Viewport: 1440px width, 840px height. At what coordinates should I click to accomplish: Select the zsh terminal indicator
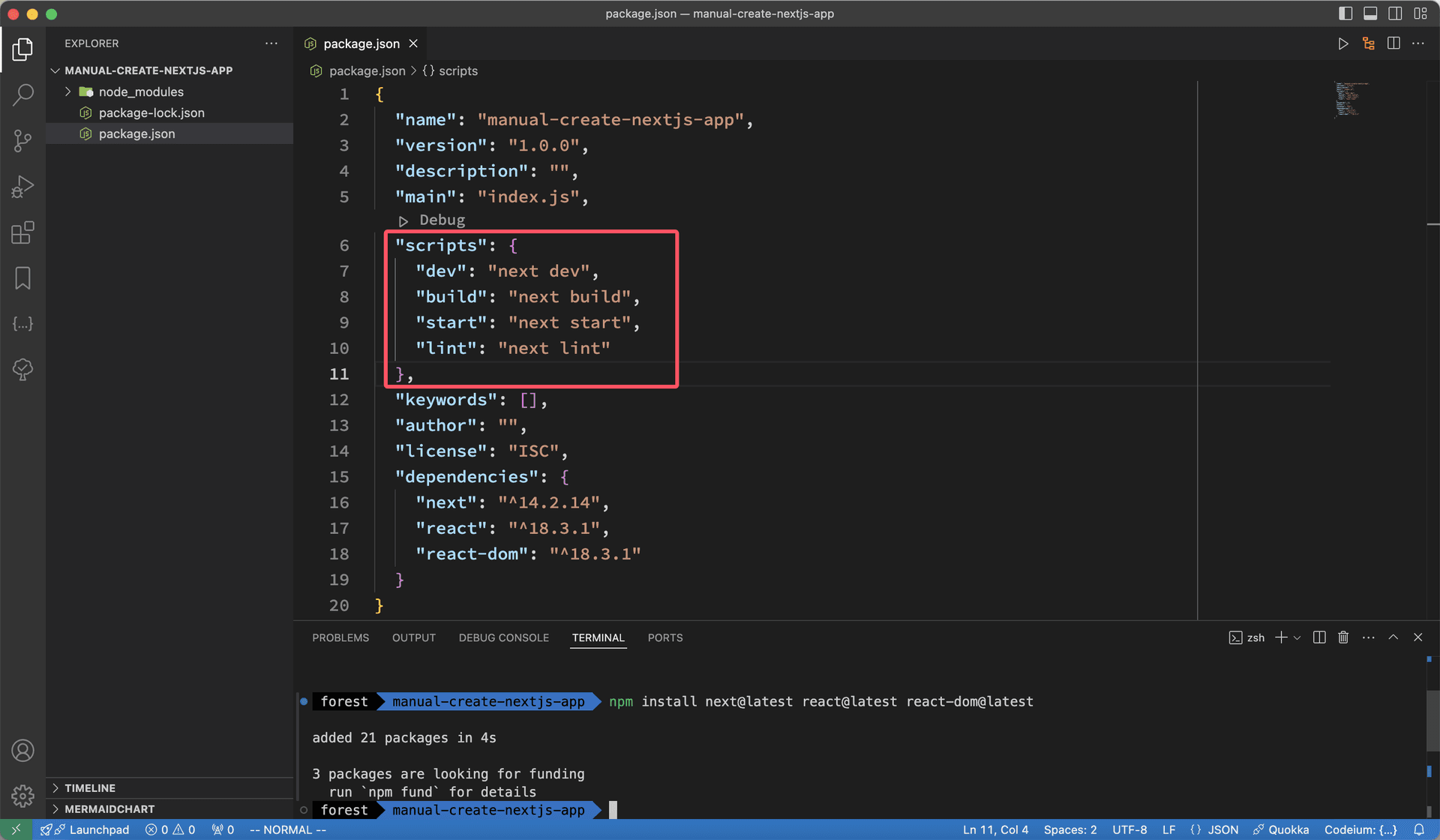click(x=1247, y=637)
